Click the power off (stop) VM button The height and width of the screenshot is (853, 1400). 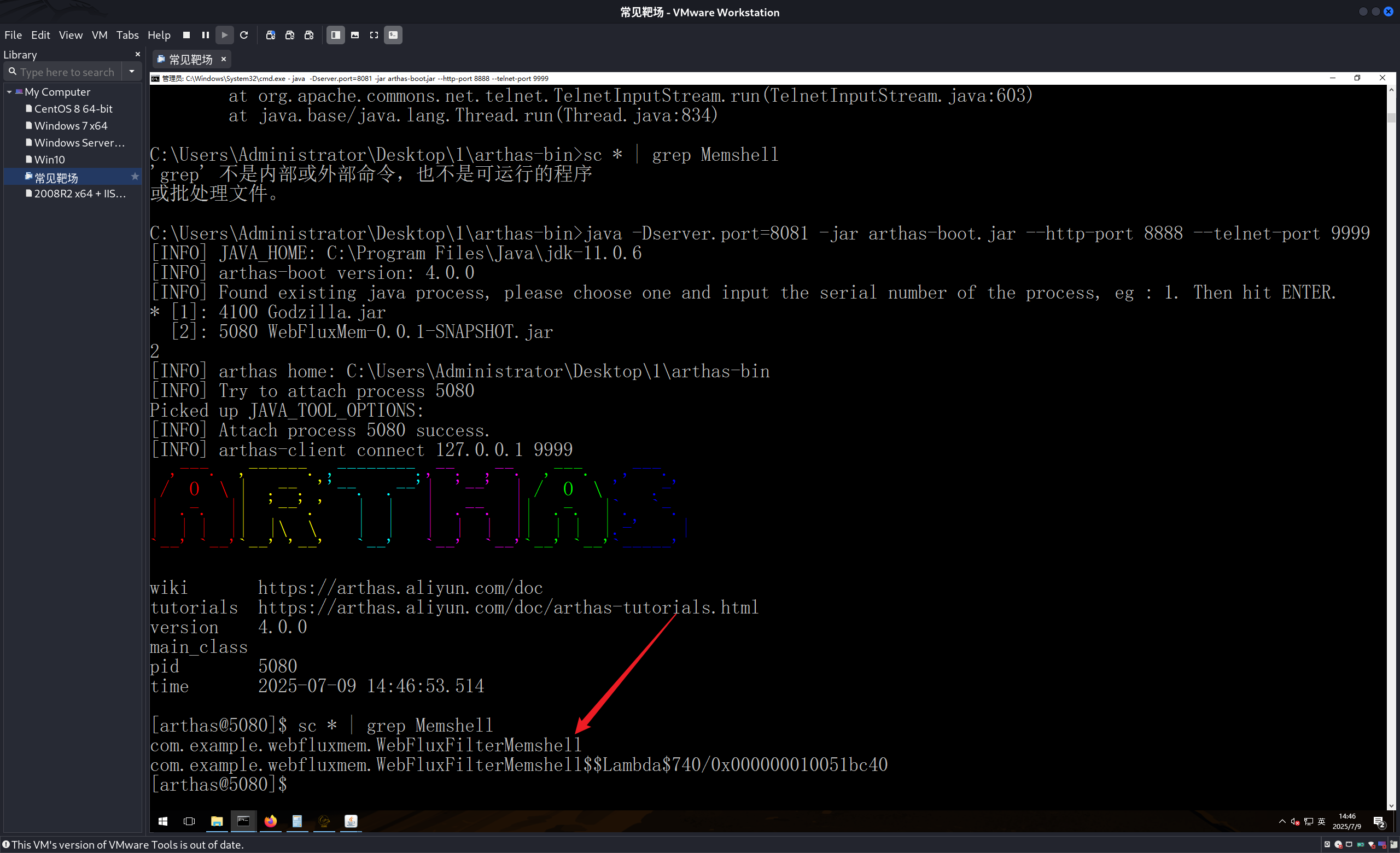point(186,35)
